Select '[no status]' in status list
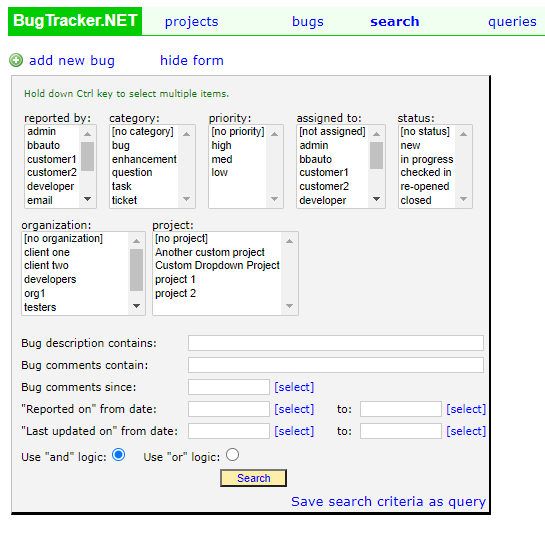 (427, 131)
